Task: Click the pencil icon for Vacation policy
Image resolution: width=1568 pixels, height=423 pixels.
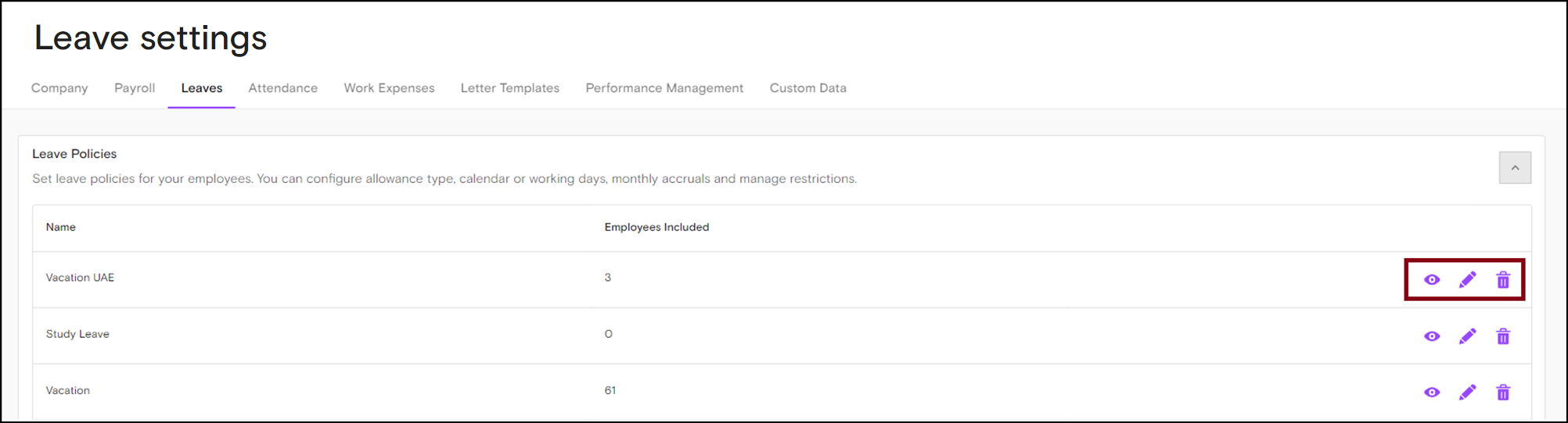Action: tap(1467, 393)
